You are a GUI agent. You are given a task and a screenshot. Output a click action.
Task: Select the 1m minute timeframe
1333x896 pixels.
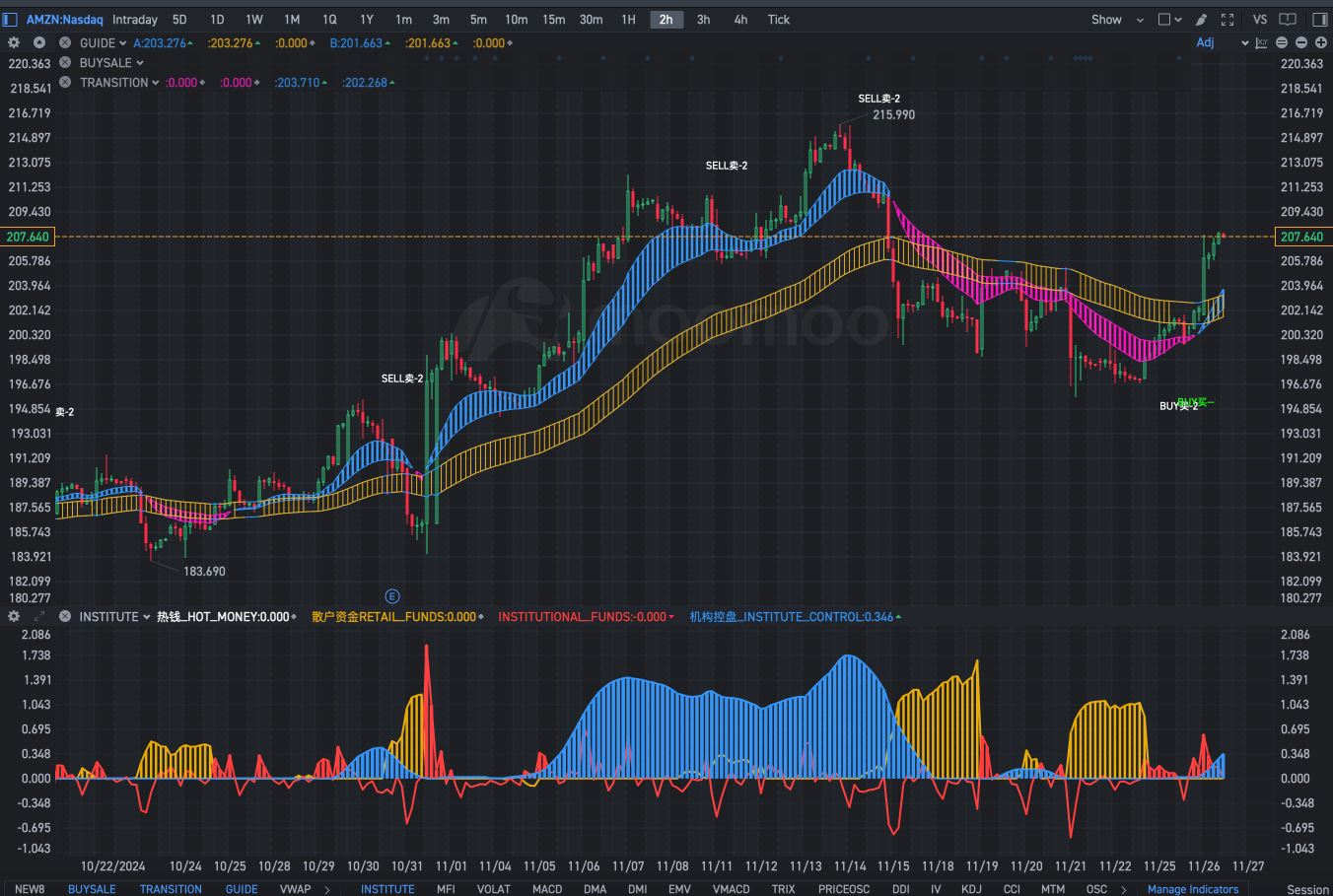click(x=404, y=19)
